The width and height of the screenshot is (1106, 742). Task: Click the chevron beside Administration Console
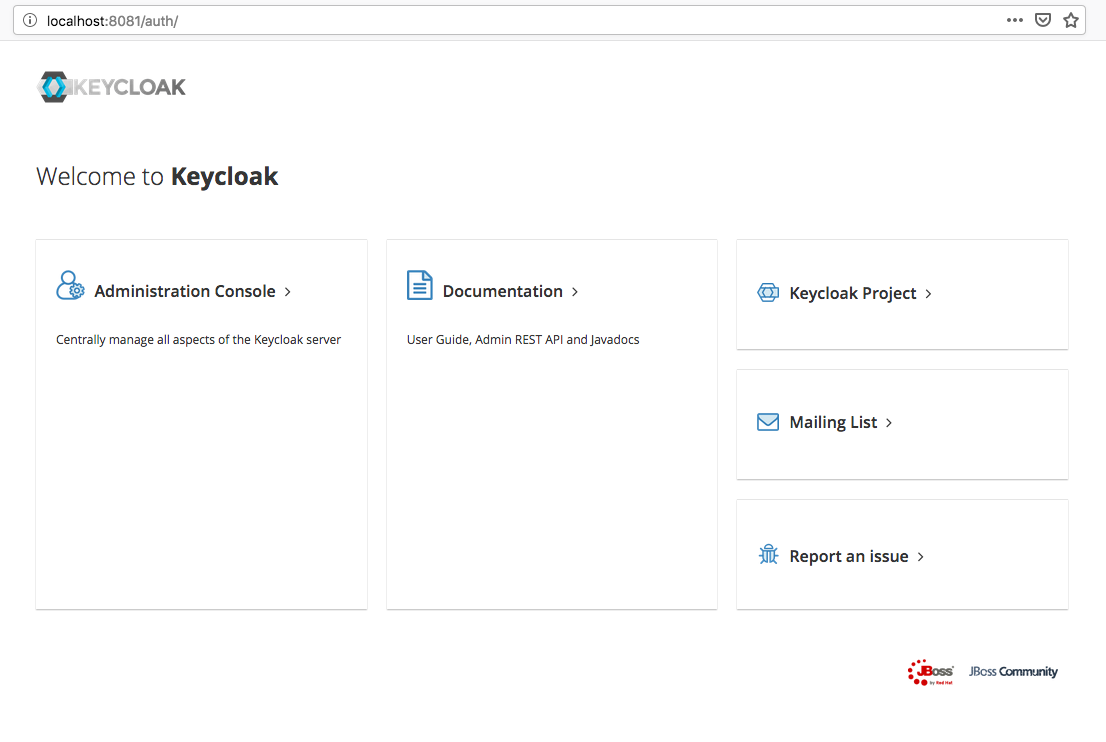tap(287, 292)
